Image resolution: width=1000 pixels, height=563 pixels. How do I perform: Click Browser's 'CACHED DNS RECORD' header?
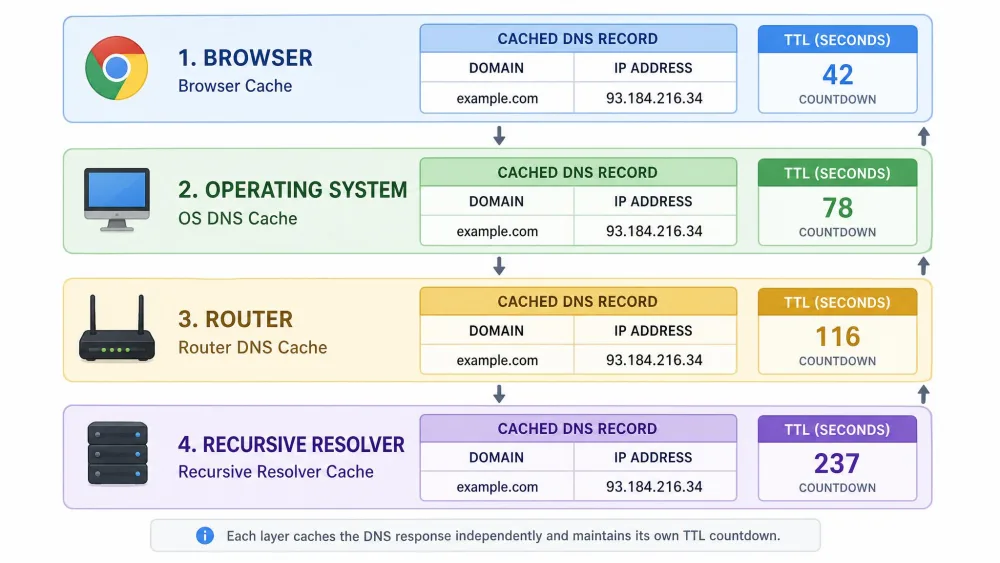(x=578, y=39)
